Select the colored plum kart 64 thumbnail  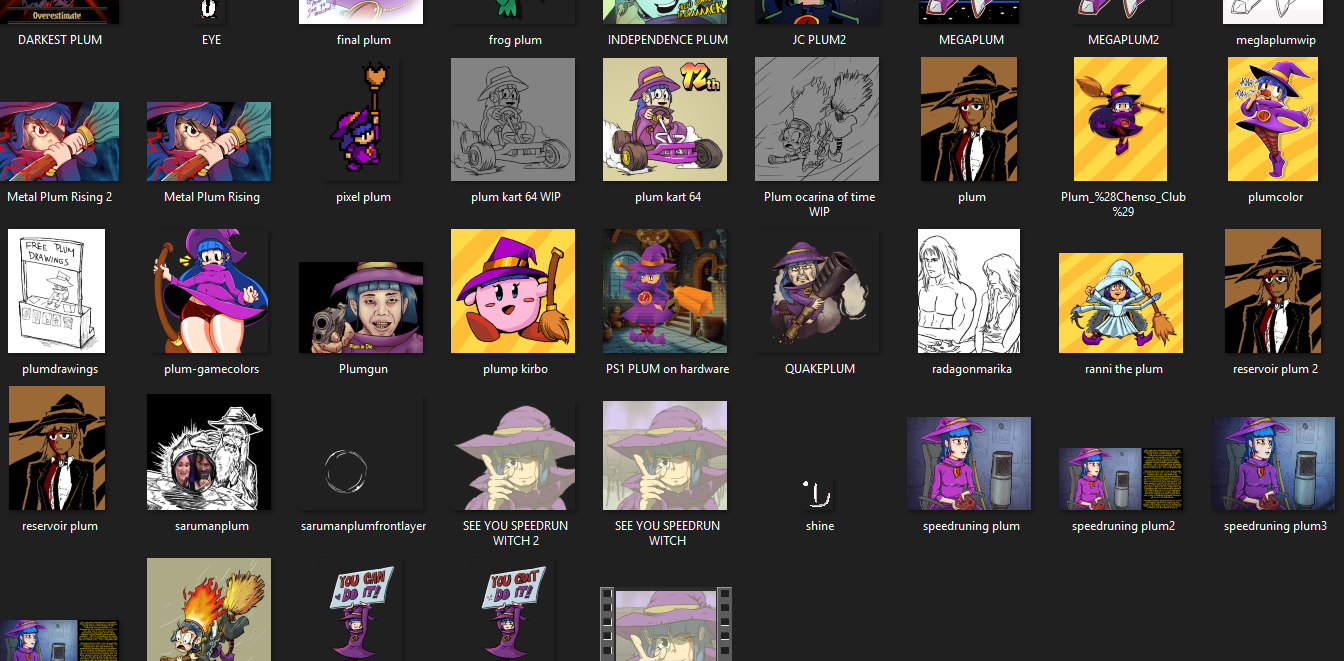(x=665, y=119)
